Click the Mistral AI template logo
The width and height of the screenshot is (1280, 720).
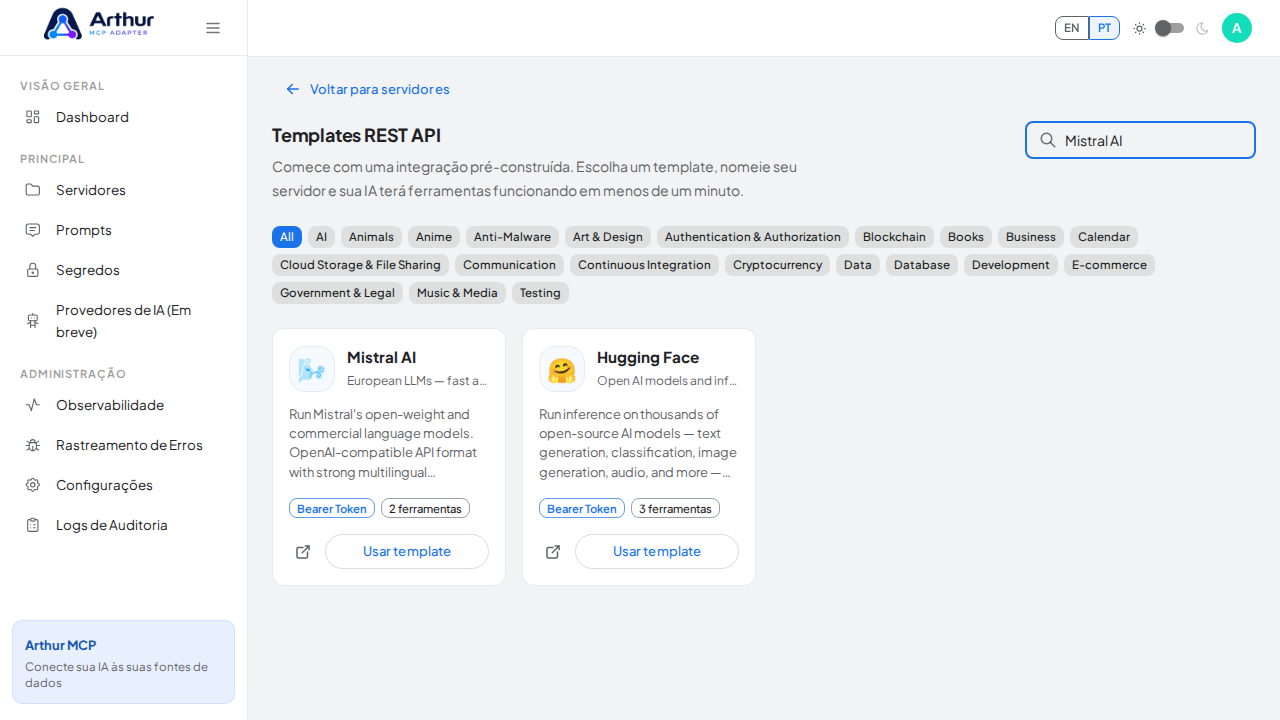[x=312, y=369]
